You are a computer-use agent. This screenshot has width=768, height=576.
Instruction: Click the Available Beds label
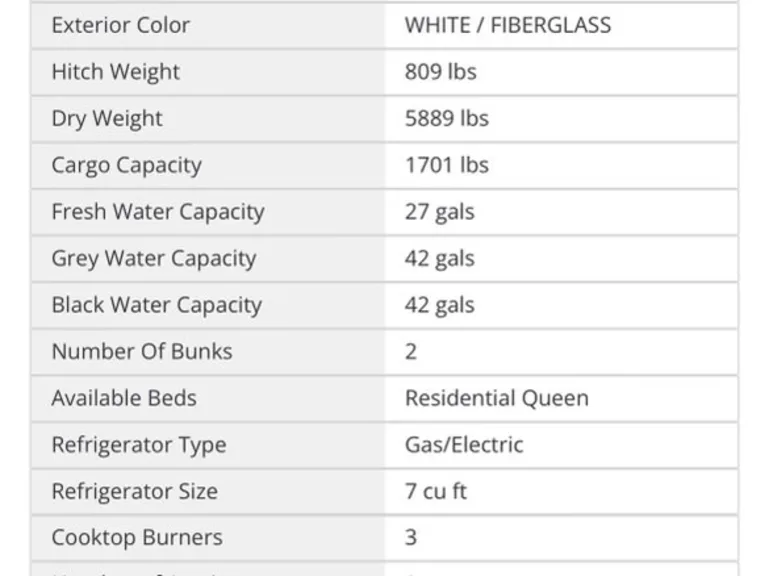click(x=124, y=398)
